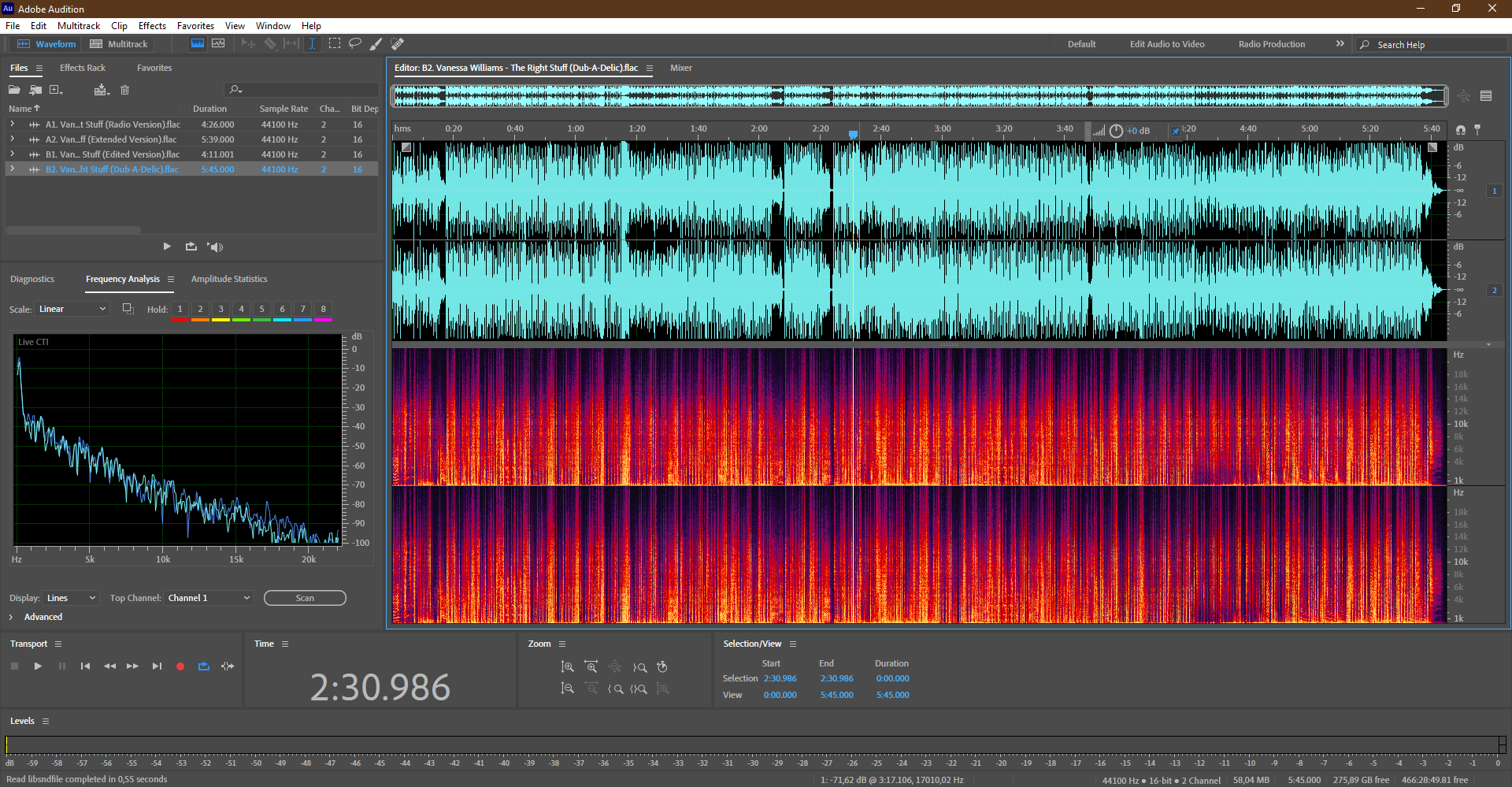
Task: Click the red Record button
Action: [180, 666]
